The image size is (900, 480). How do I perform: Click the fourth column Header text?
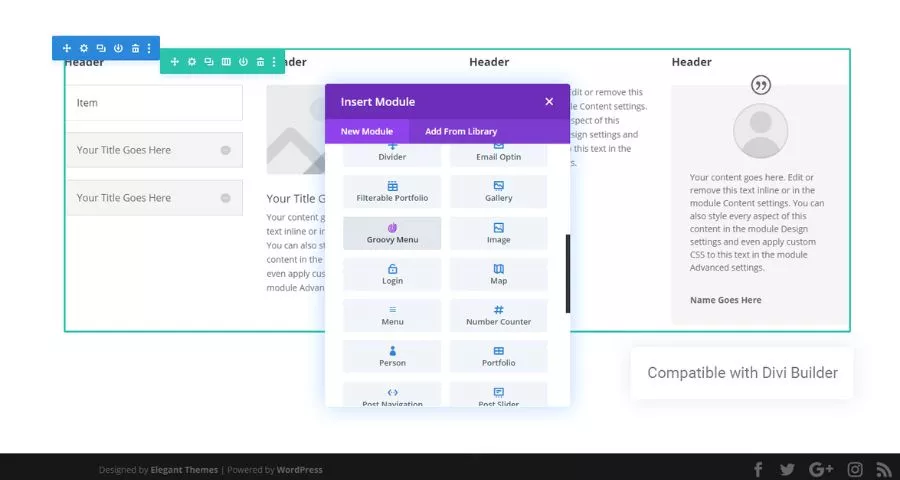[x=692, y=62]
